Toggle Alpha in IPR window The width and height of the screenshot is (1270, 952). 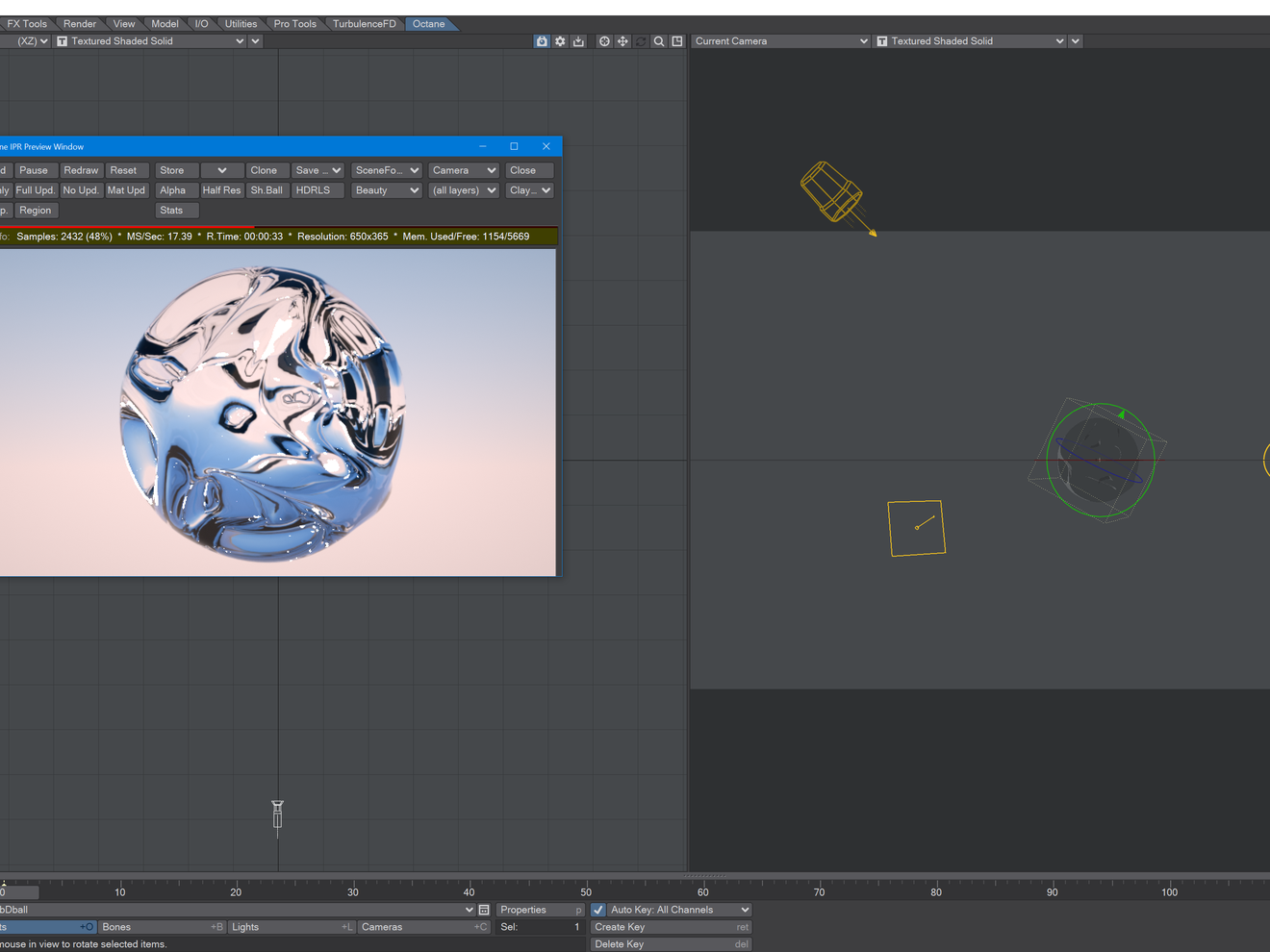coord(176,190)
